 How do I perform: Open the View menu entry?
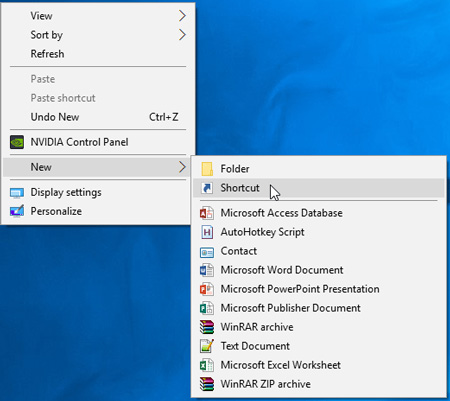(x=97, y=16)
